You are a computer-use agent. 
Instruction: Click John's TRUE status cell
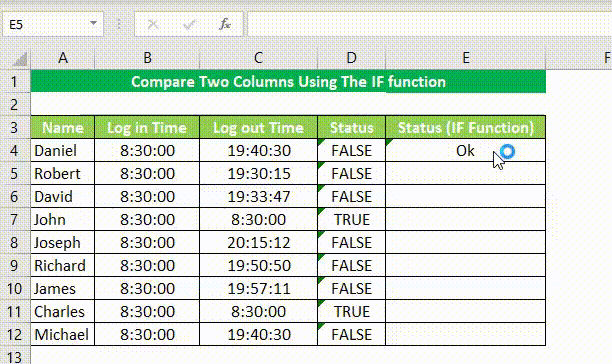click(x=352, y=219)
